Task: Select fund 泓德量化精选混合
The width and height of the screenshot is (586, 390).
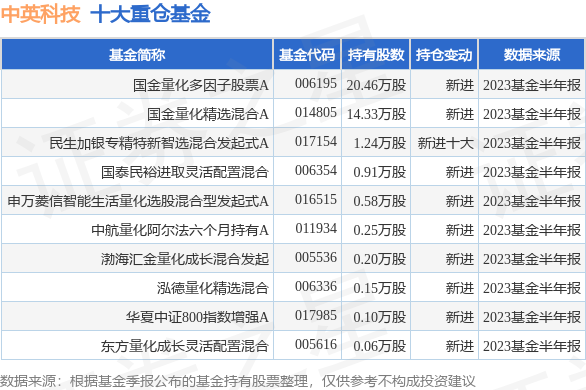Action: tap(213, 288)
